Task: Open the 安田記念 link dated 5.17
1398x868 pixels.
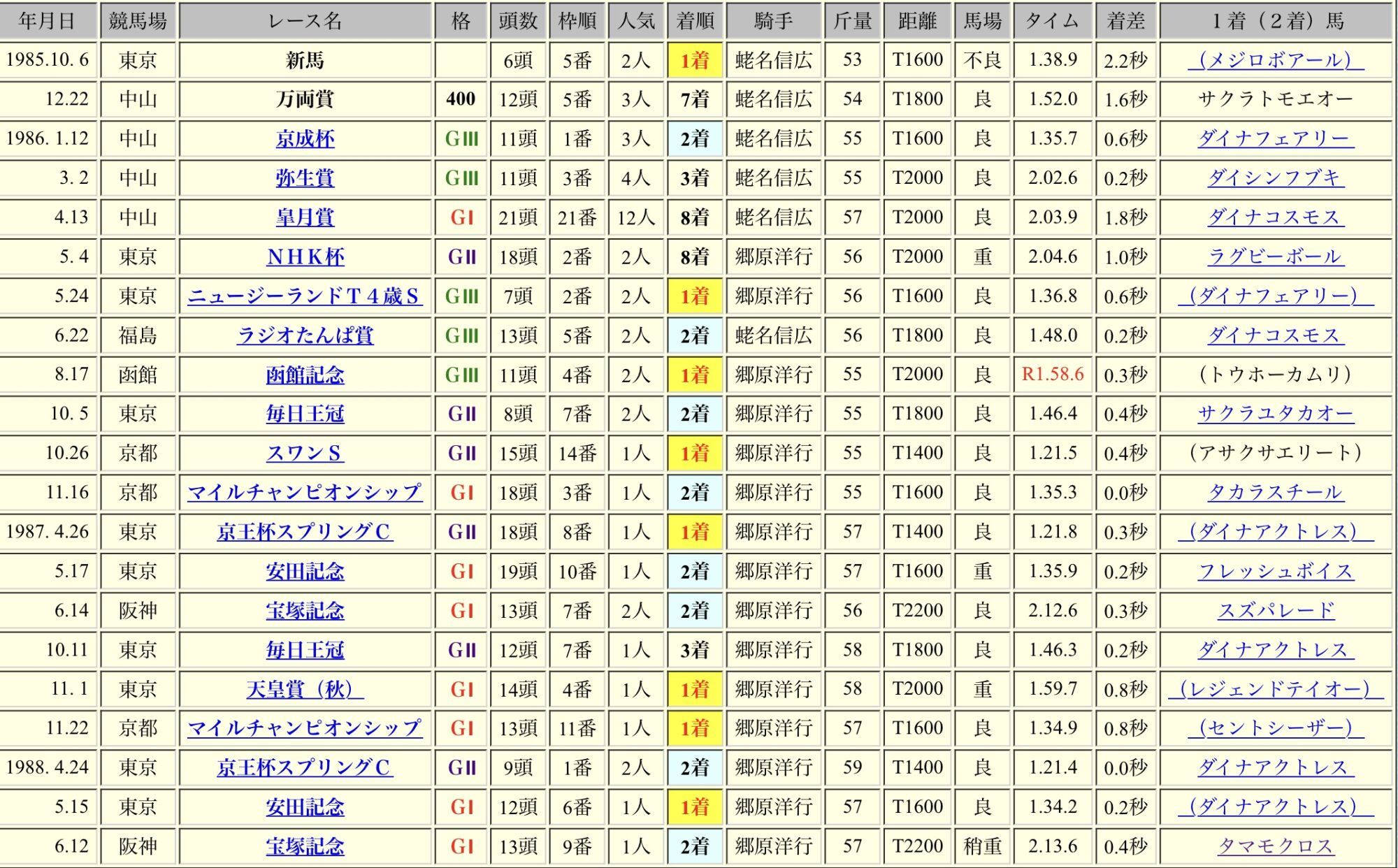Action: 305,572
